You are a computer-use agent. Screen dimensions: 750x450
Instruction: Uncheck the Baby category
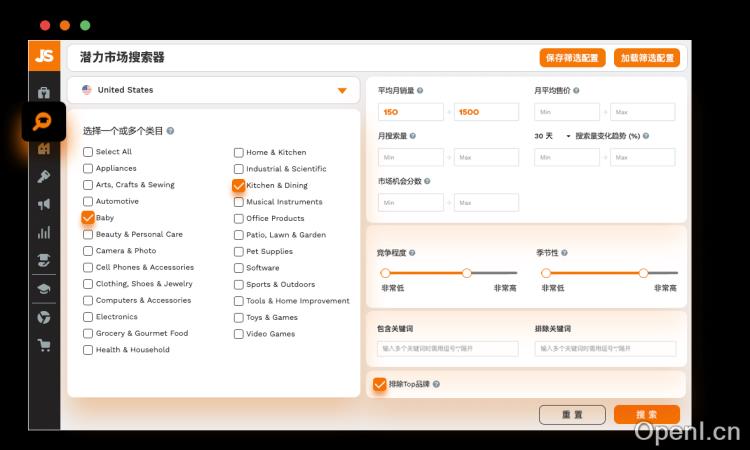(x=88, y=217)
